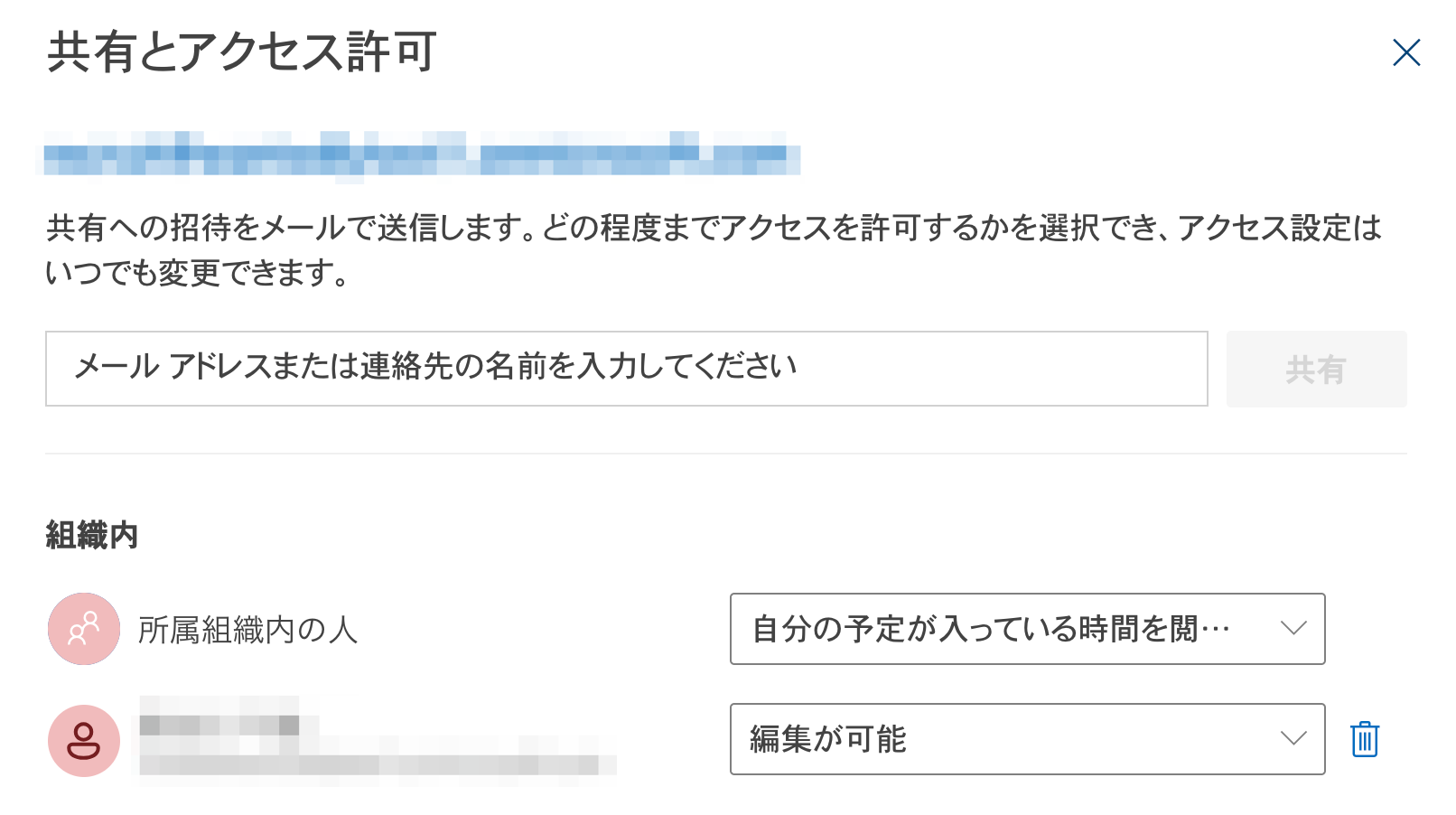The width and height of the screenshot is (1456, 815).
Task: Click the 共有とアクセス許可 heading
Action: [x=242, y=52]
